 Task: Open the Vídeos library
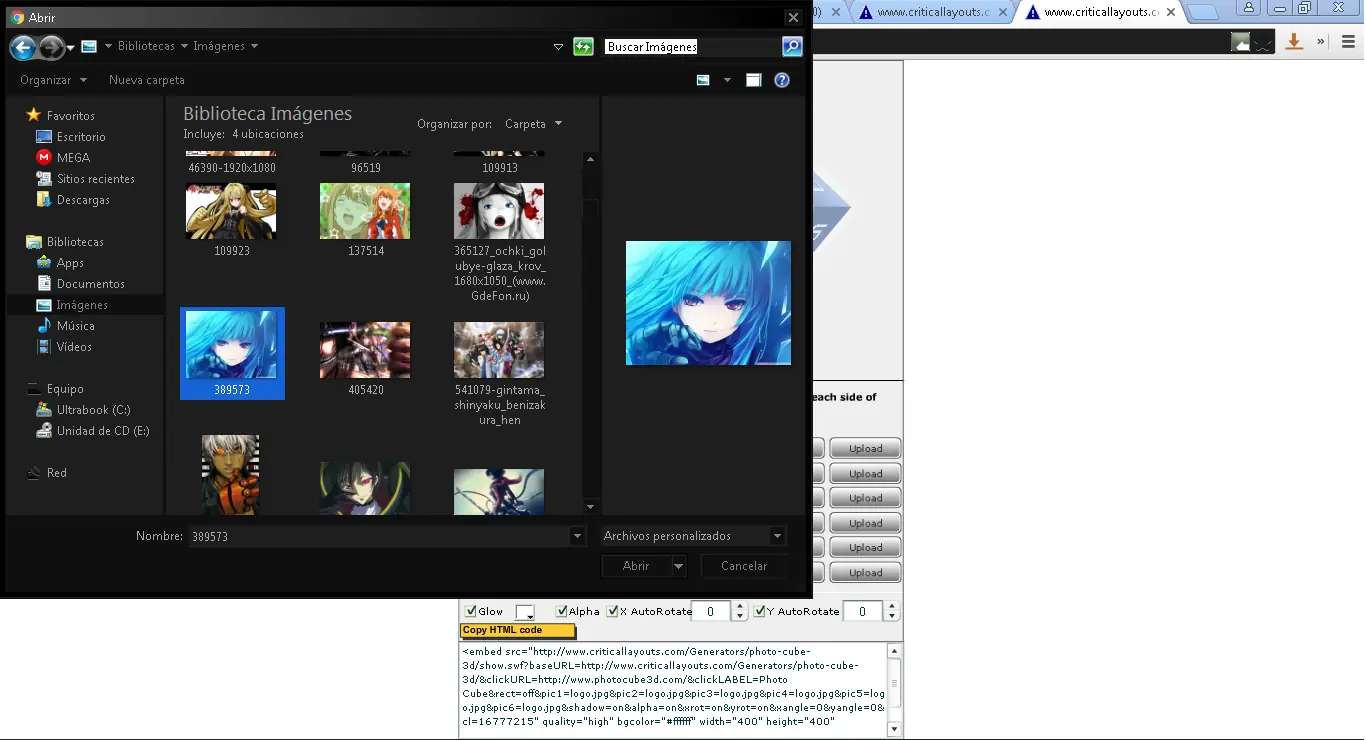click(64, 347)
